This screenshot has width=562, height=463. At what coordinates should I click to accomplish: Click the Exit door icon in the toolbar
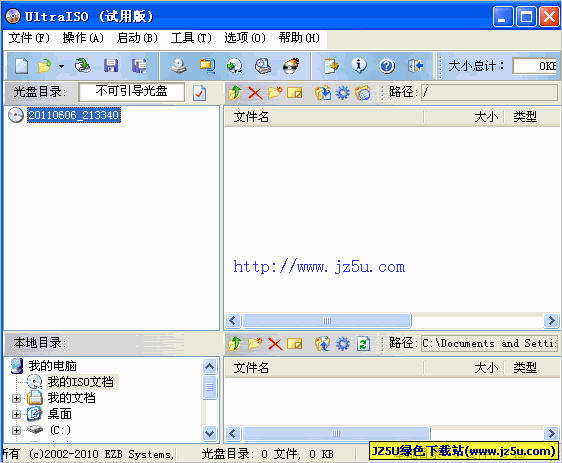[x=415, y=66]
